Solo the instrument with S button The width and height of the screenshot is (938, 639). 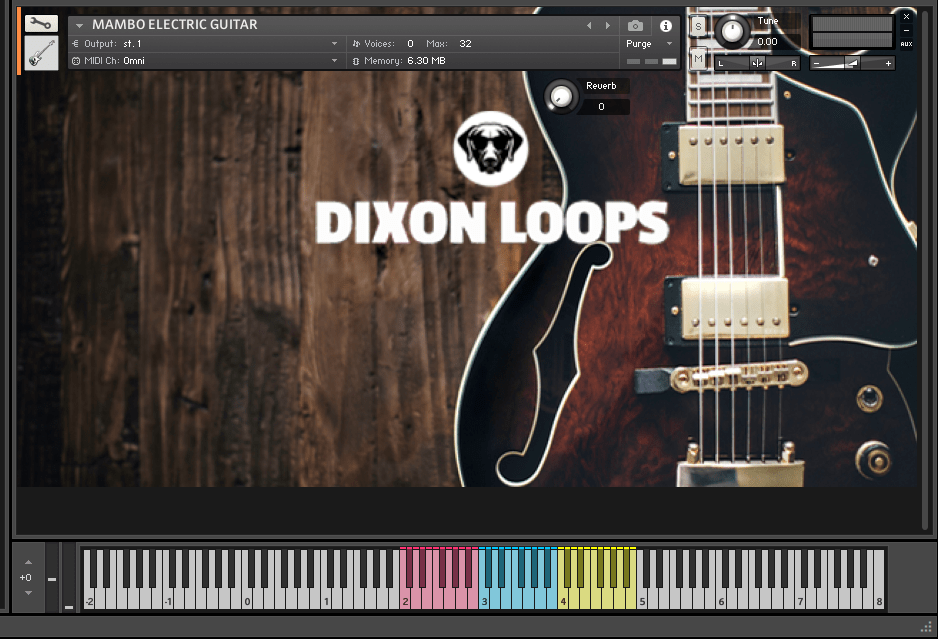tap(698, 26)
